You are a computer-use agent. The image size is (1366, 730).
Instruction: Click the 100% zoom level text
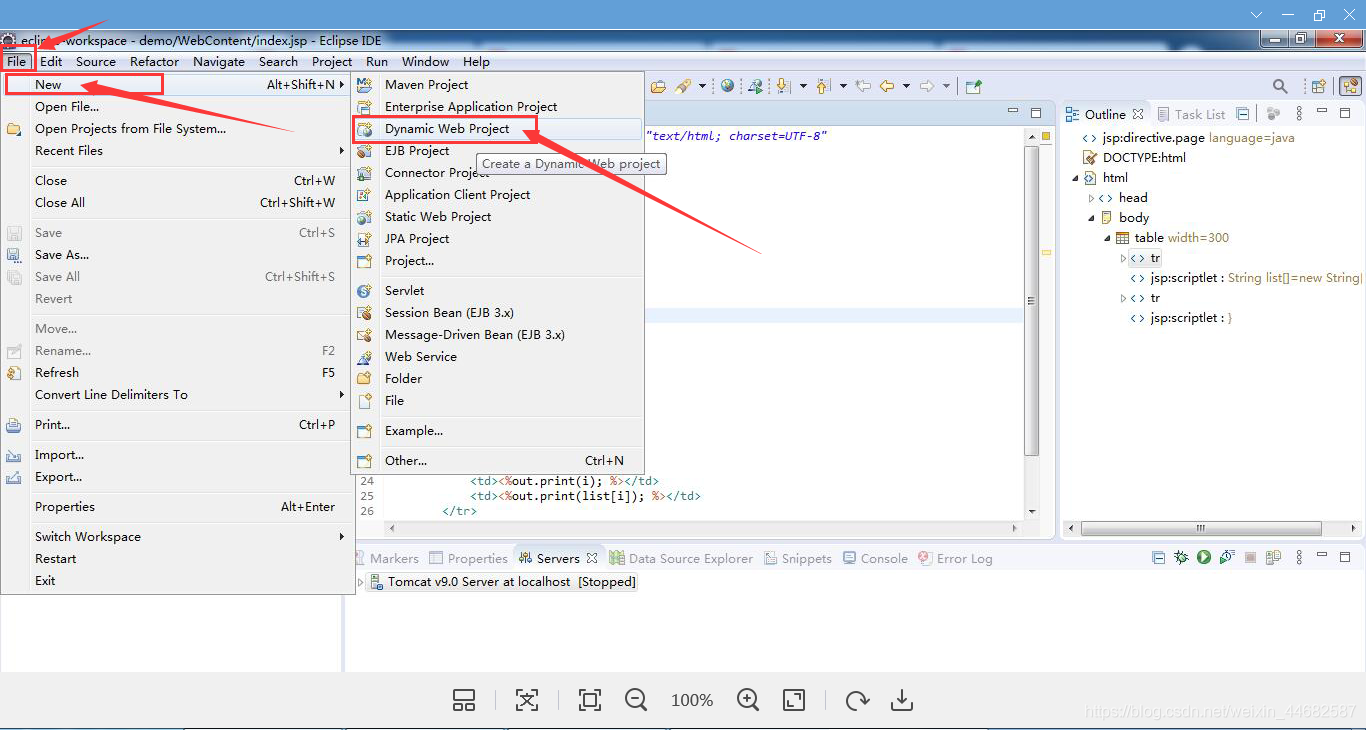tap(692, 700)
